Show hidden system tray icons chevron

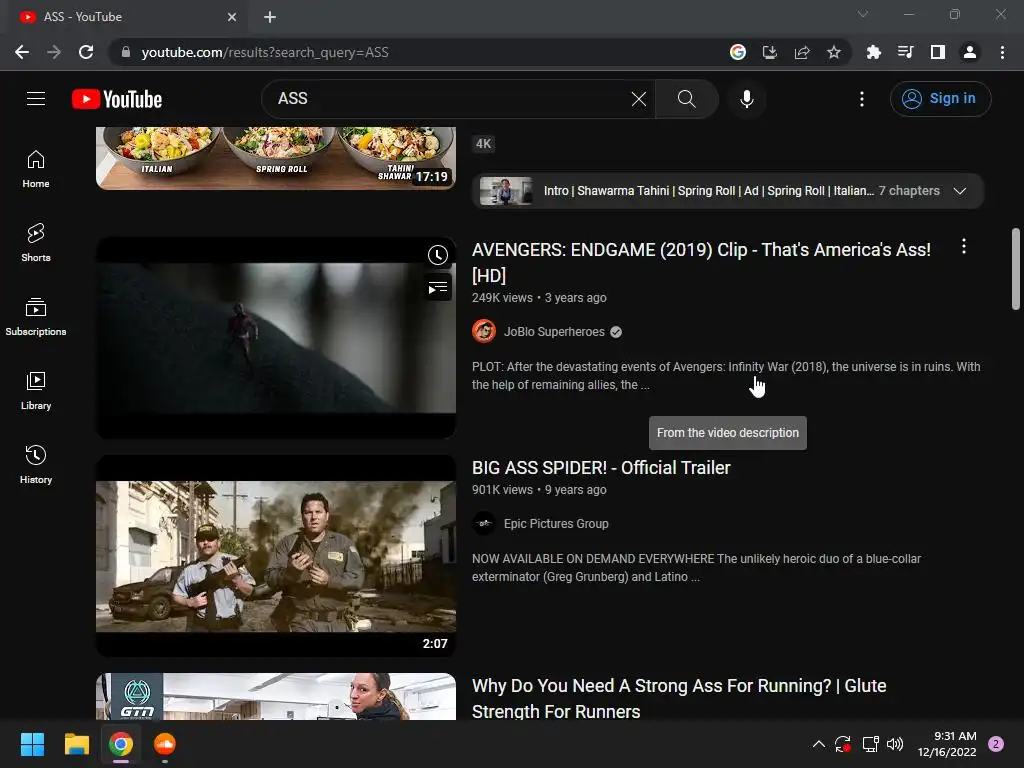(818, 744)
